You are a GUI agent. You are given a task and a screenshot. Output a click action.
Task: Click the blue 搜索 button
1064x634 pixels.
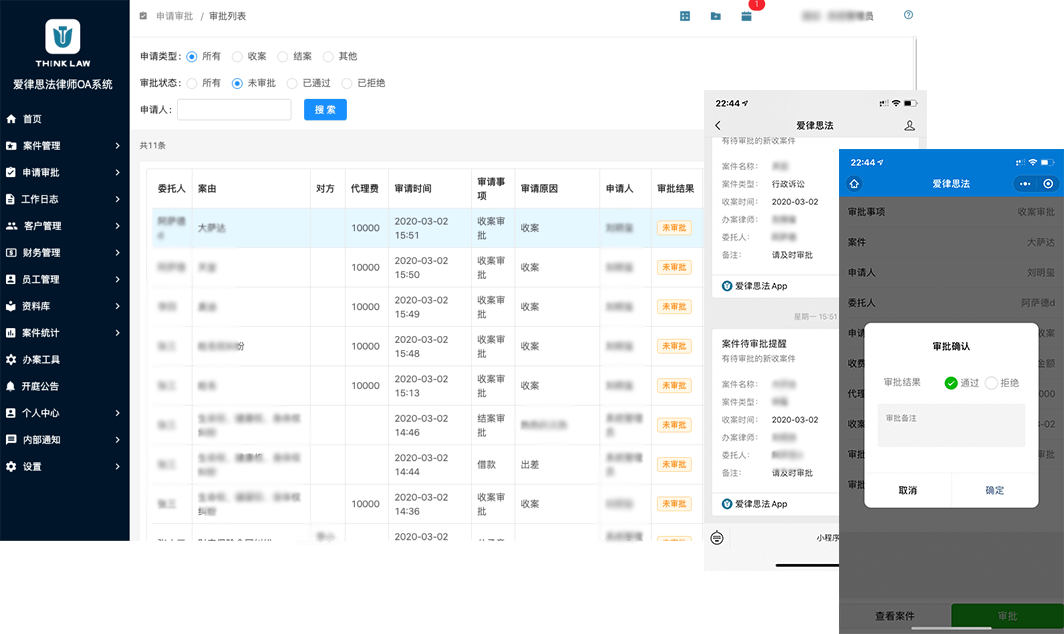(325, 110)
